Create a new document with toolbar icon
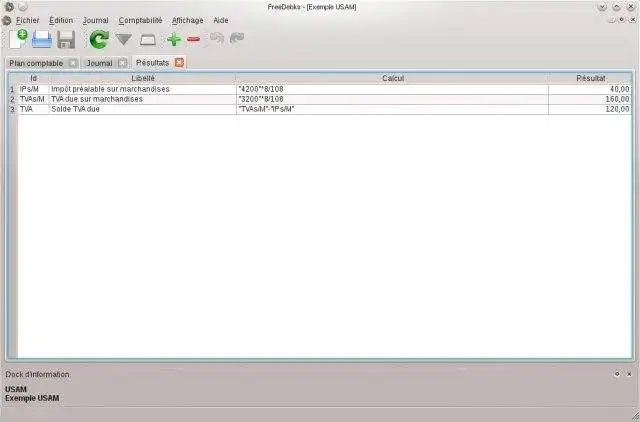 [x=18, y=39]
